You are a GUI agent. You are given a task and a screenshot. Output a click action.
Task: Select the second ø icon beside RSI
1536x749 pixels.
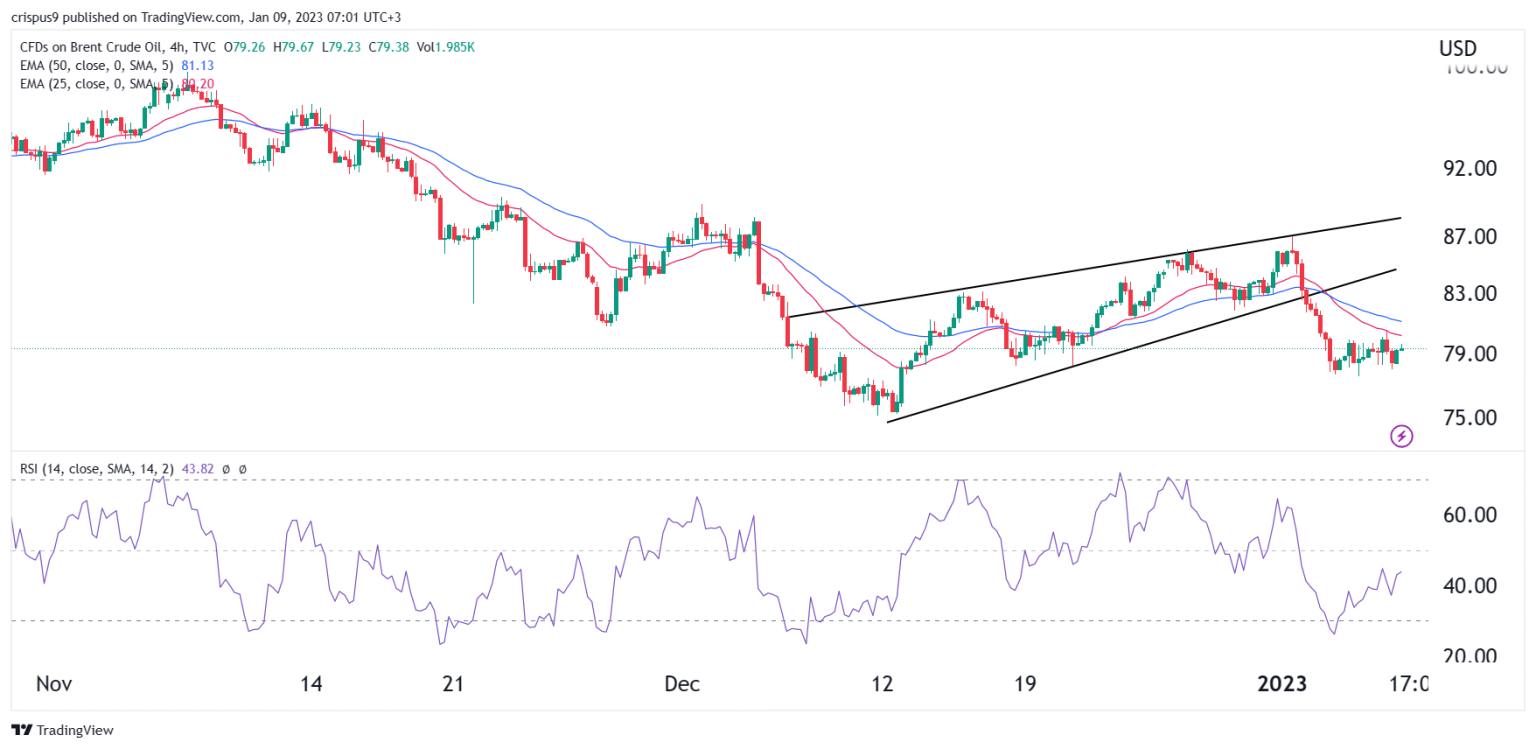point(241,467)
